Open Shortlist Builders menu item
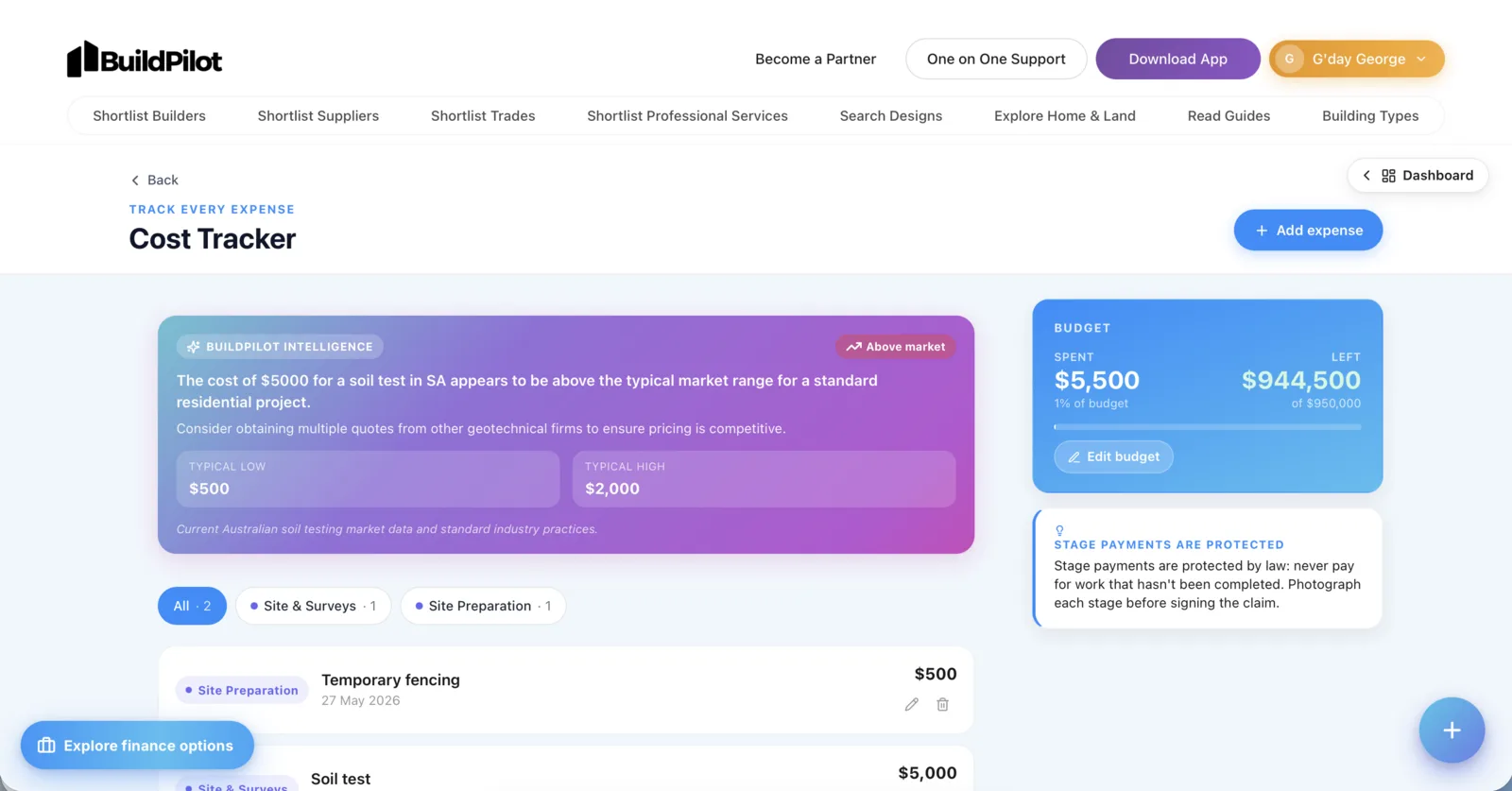This screenshot has height=791, width=1512. click(149, 115)
